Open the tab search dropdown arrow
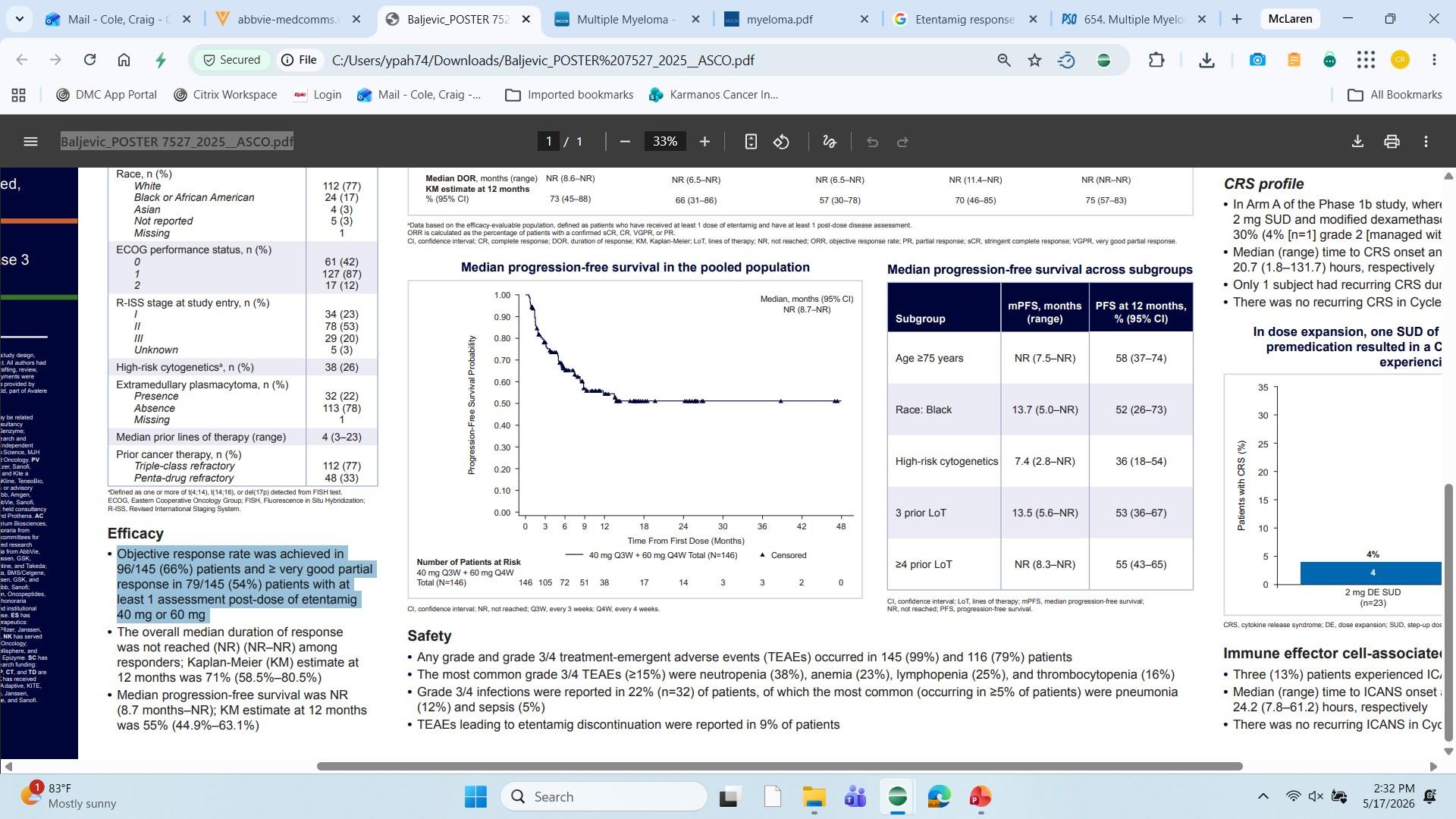This screenshot has height=819, width=1456. 19,19
